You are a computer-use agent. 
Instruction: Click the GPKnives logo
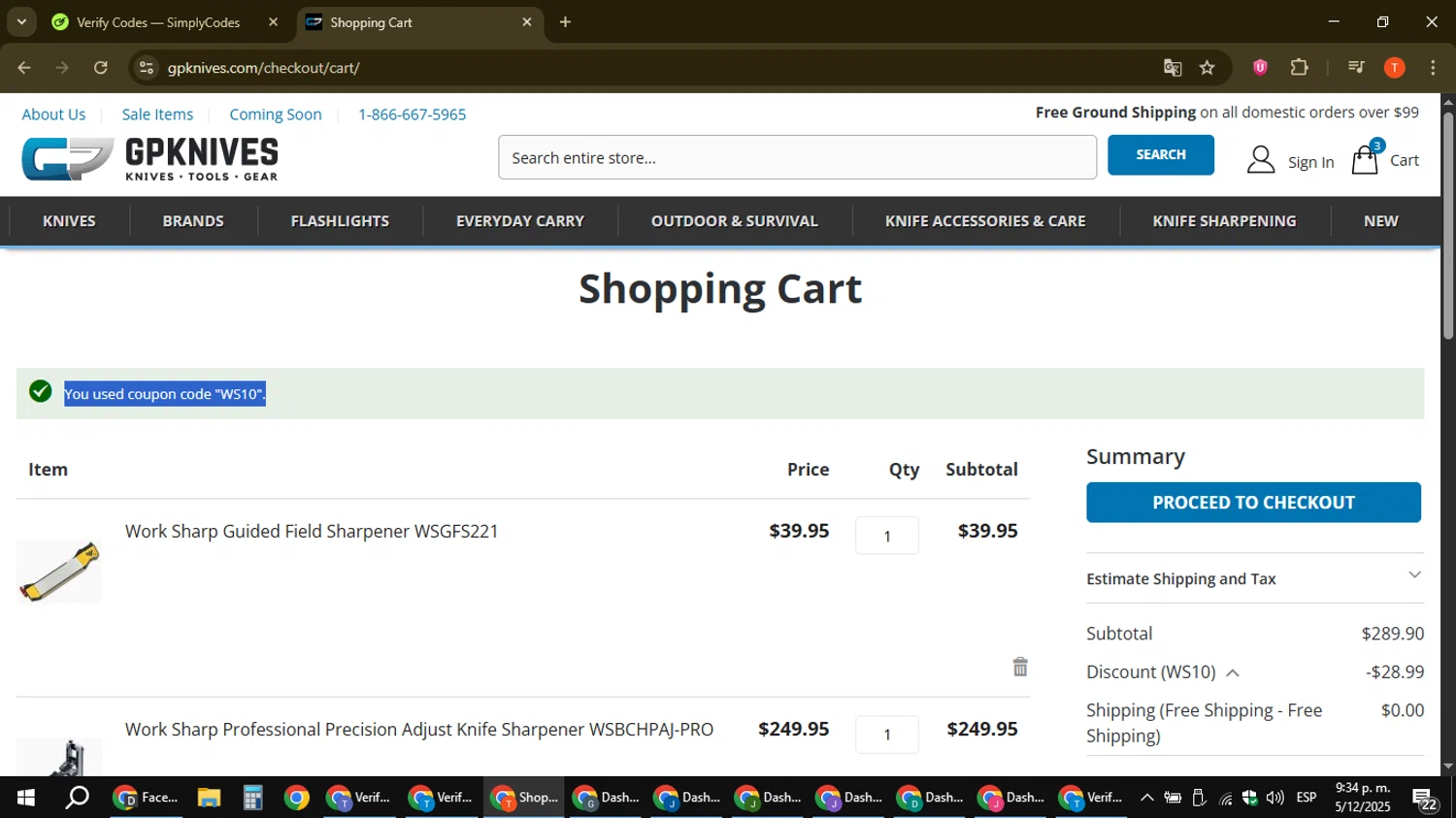[150, 159]
